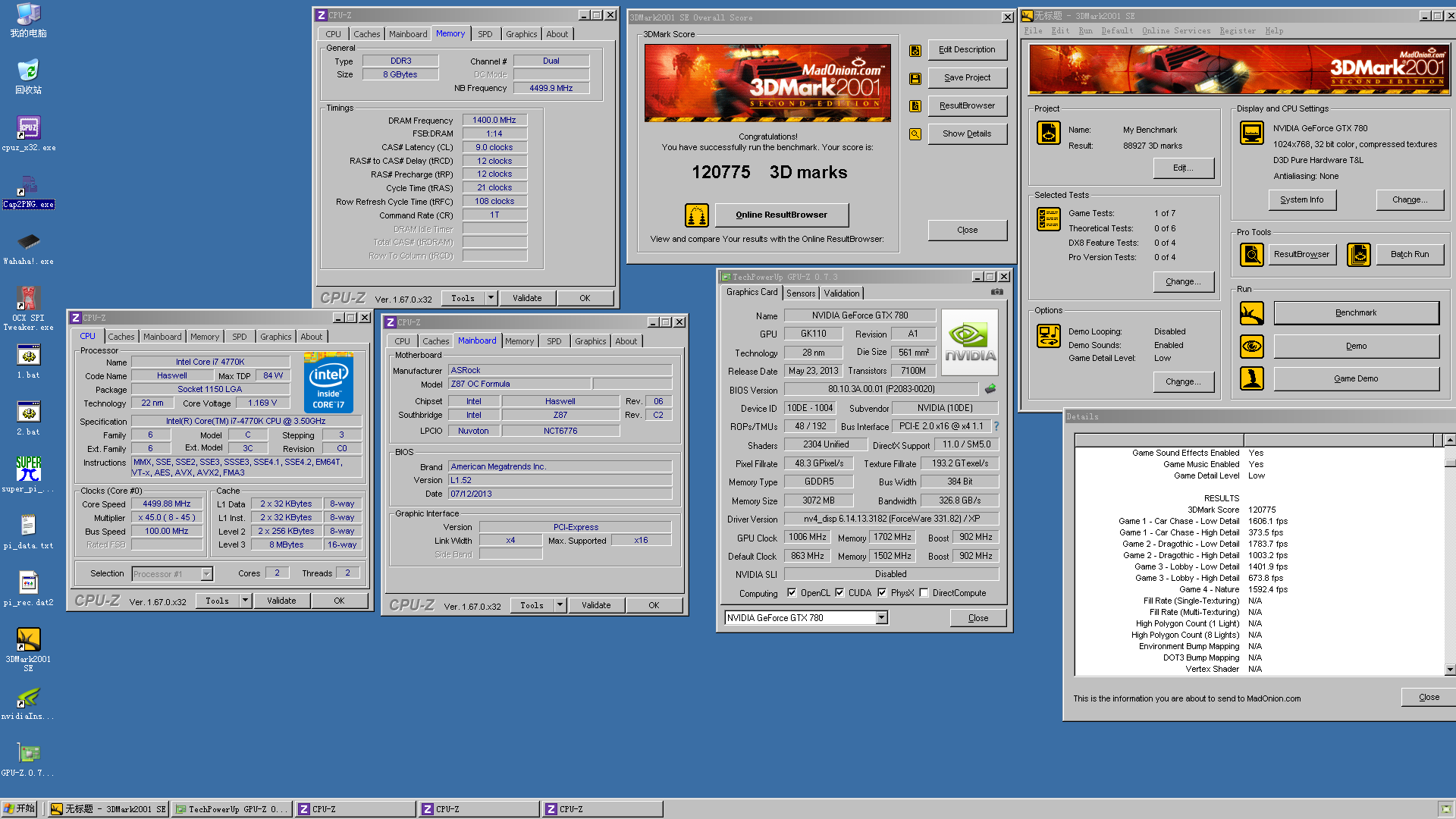Click the Selected Tests checklist icon
This screenshot has height=819, width=1456.
[1049, 219]
